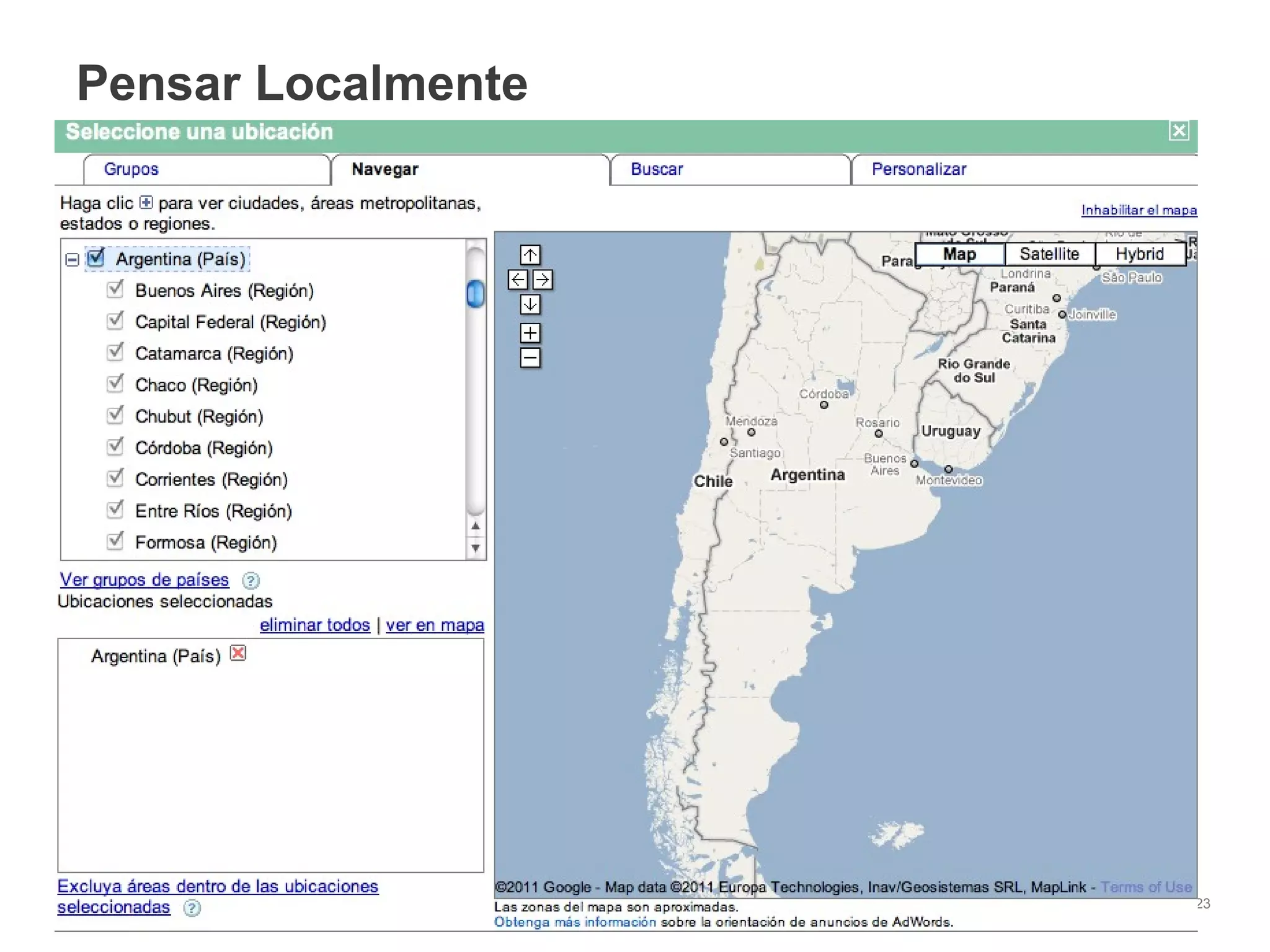This screenshot has height=952, width=1270.
Task: Open Terms of Use link on map
Action: 1146,887
